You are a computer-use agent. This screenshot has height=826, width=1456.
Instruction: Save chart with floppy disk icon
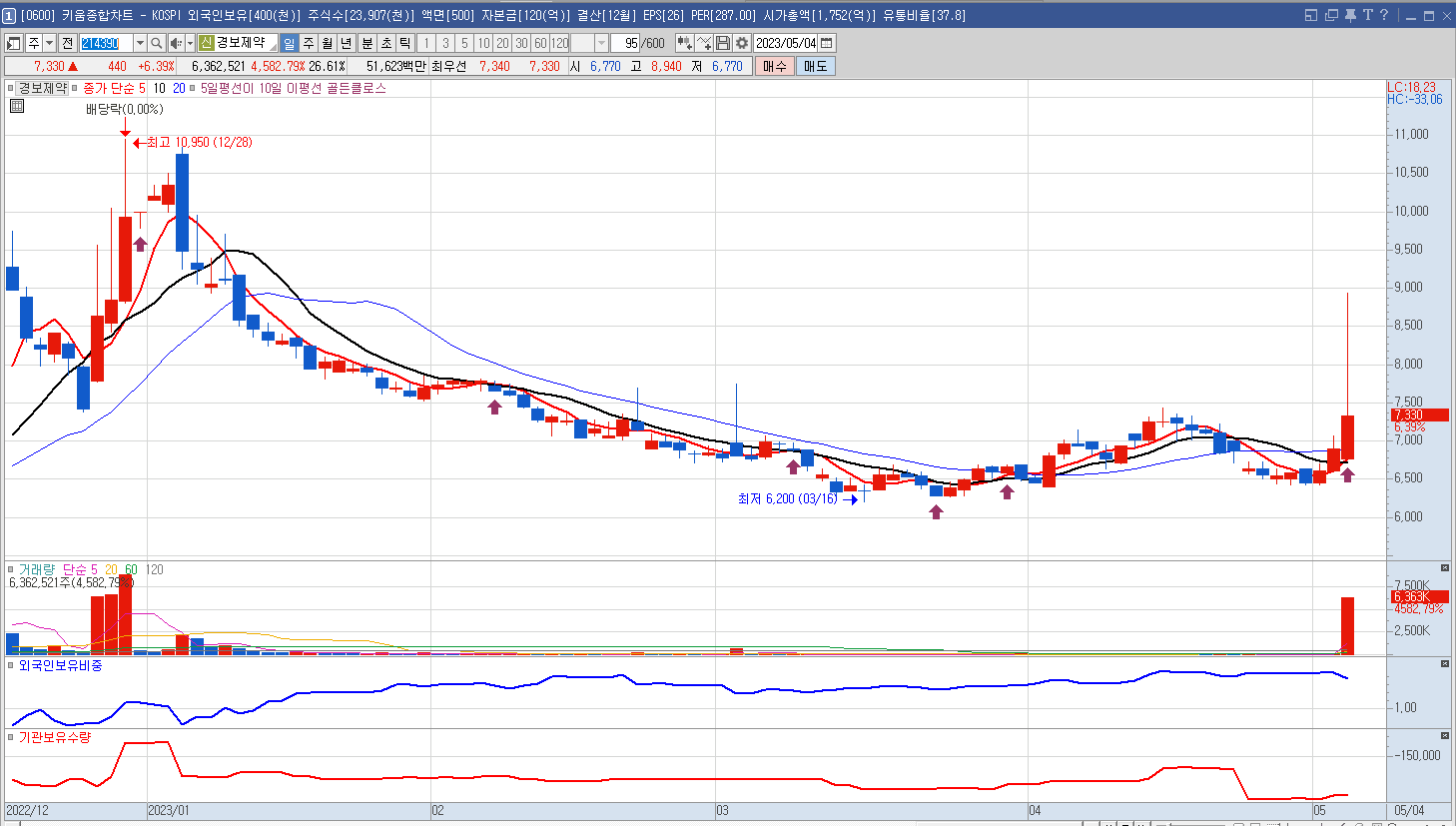click(723, 43)
